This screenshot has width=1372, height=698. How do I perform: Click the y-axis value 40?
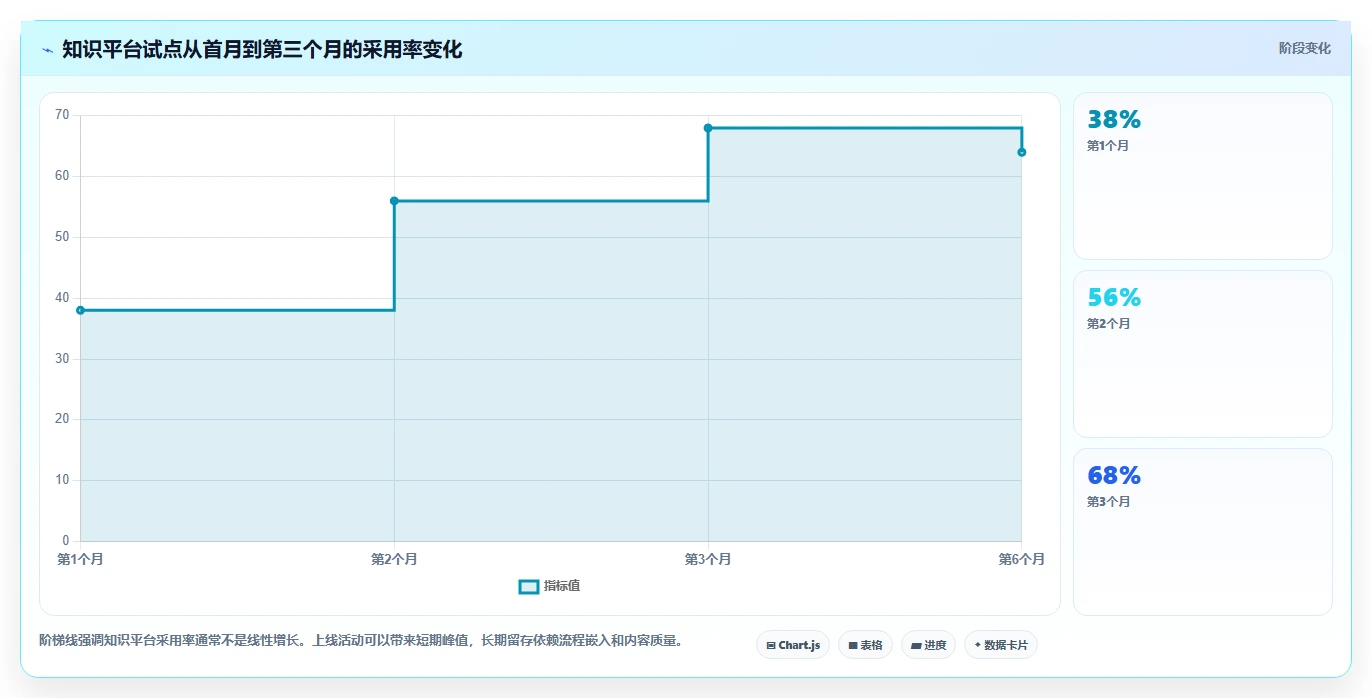pyautogui.click(x=62, y=298)
